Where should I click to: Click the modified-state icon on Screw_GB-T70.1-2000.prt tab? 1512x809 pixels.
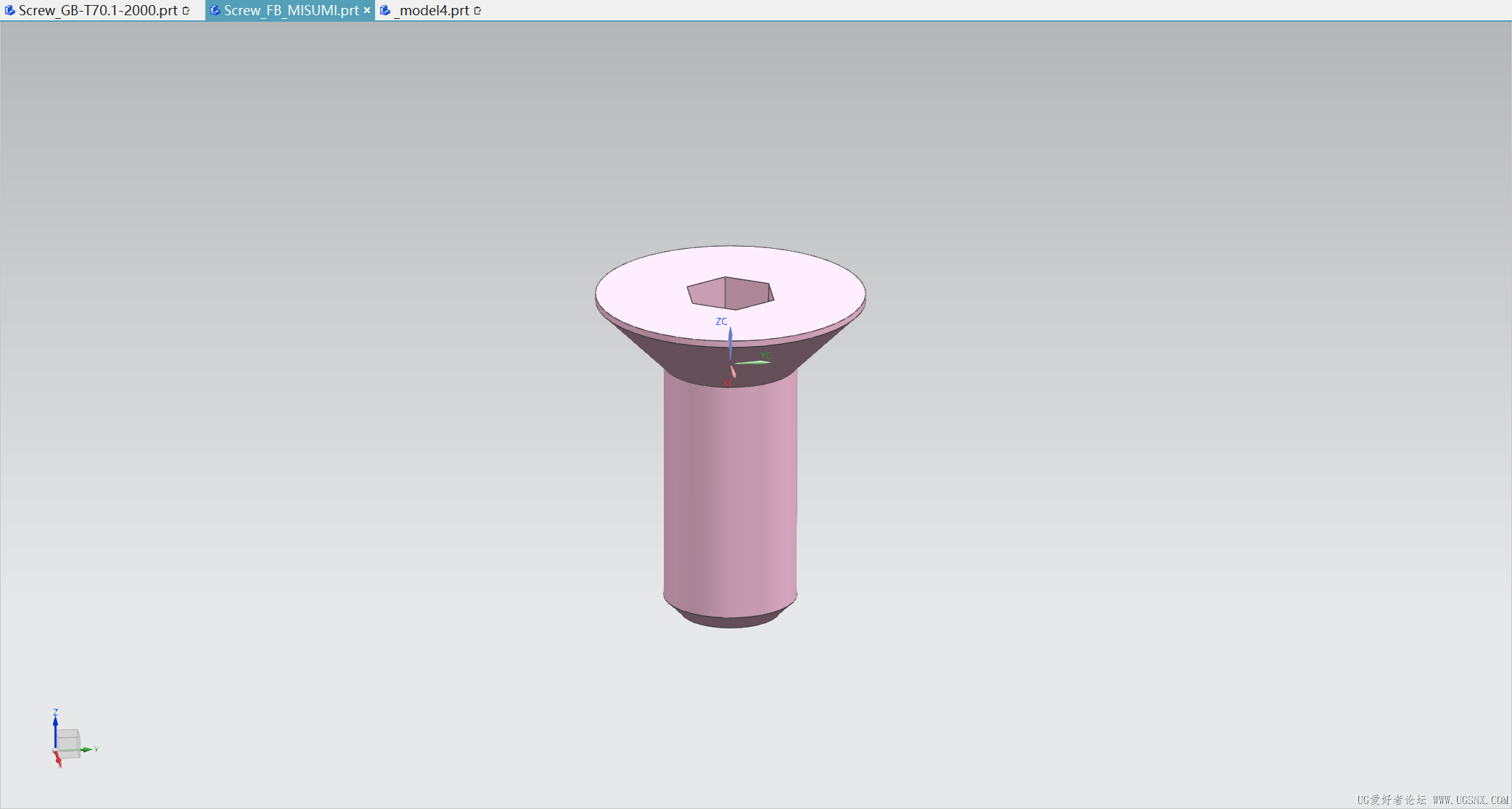[x=186, y=10]
